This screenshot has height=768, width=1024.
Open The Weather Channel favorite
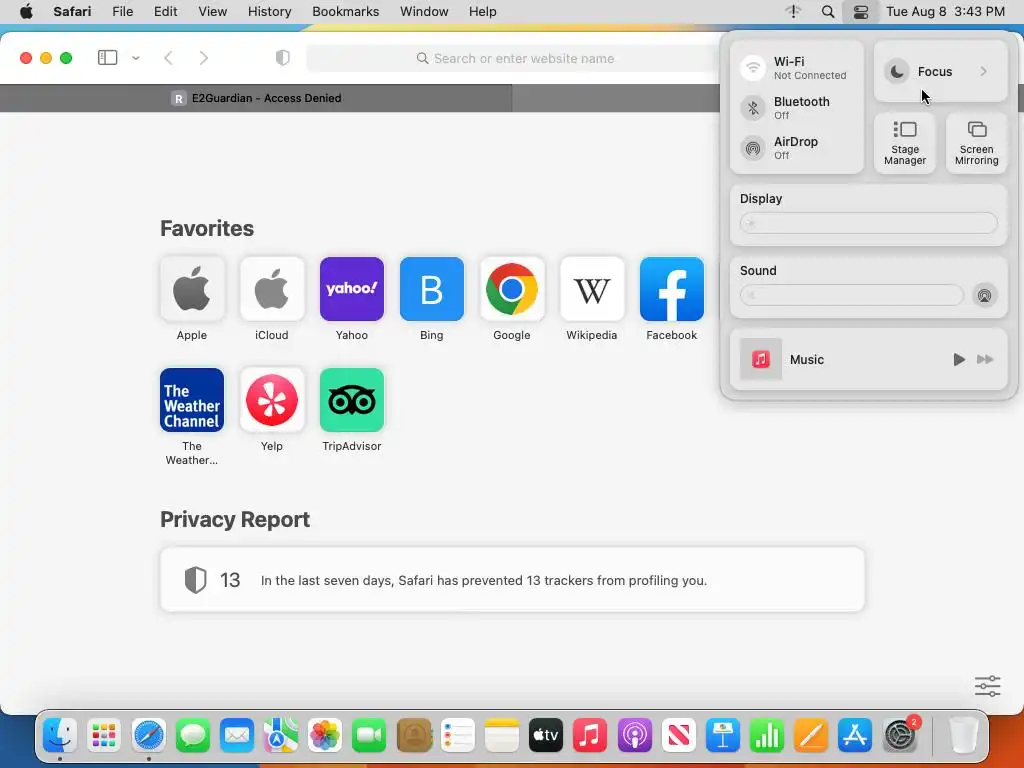tap(192, 400)
